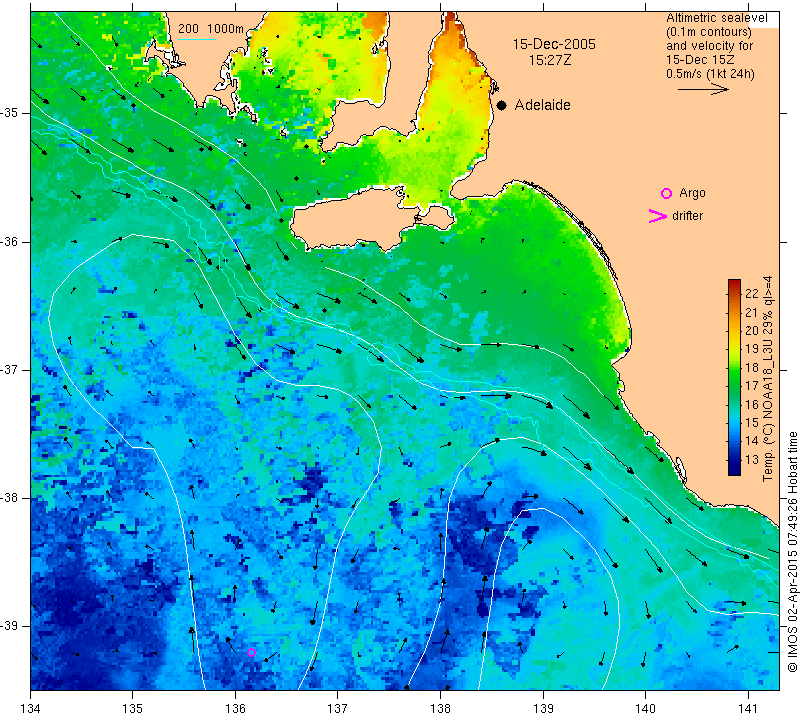
Task: Click the 'Argo' legend label
Action: [692, 193]
